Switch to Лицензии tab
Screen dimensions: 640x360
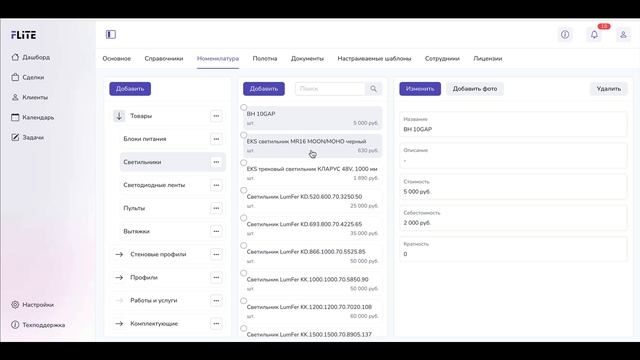[x=488, y=59]
